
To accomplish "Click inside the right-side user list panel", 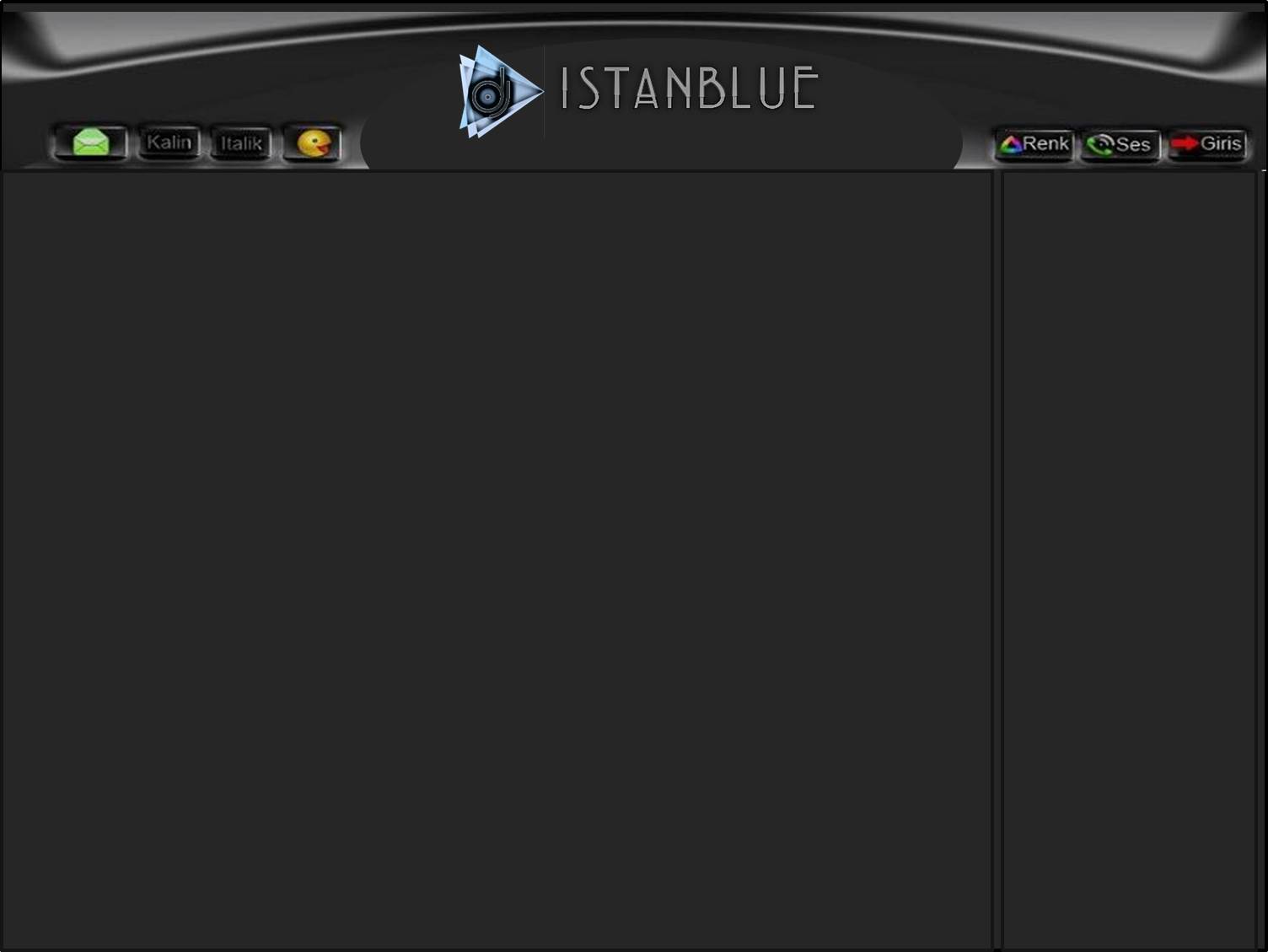I will pyautogui.click(x=1129, y=561).
